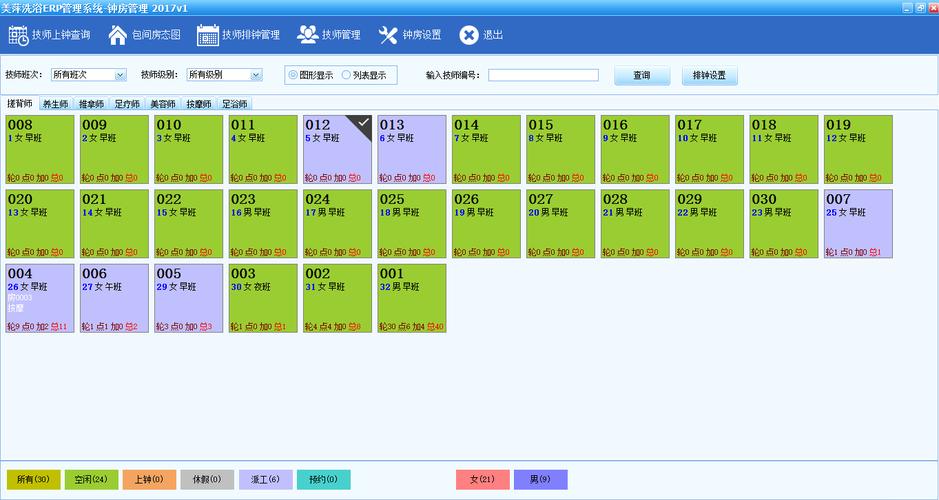This screenshot has width=939, height=500.
Task: Click the 查询 search button
Action: (x=641, y=75)
